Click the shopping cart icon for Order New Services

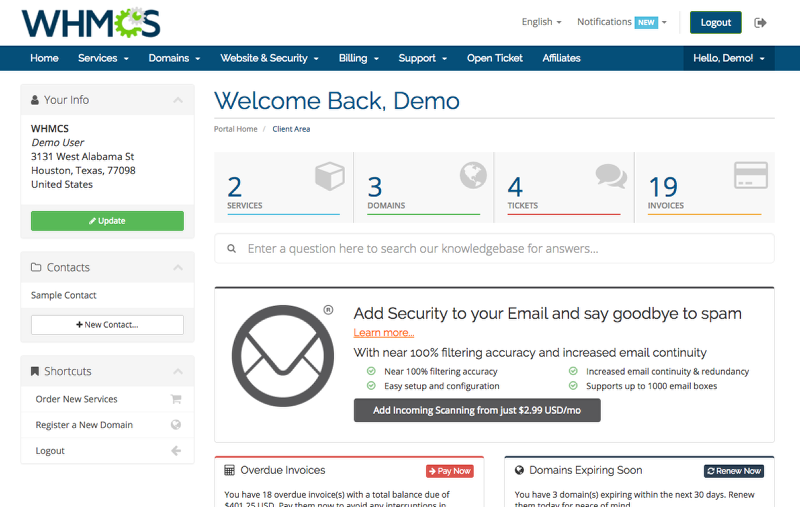[x=176, y=399]
